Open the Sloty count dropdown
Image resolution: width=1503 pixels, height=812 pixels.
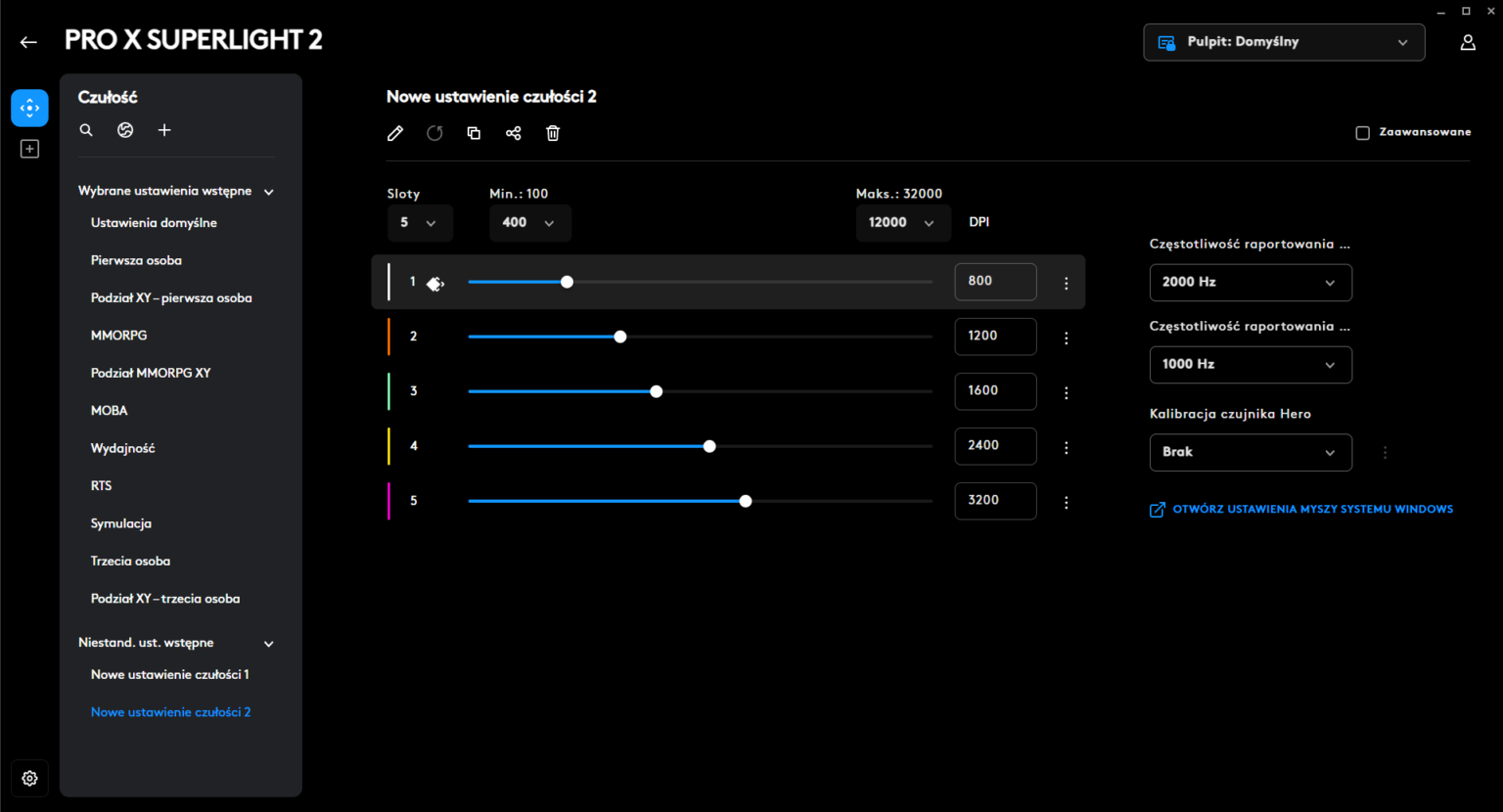(x=420, y=223)
